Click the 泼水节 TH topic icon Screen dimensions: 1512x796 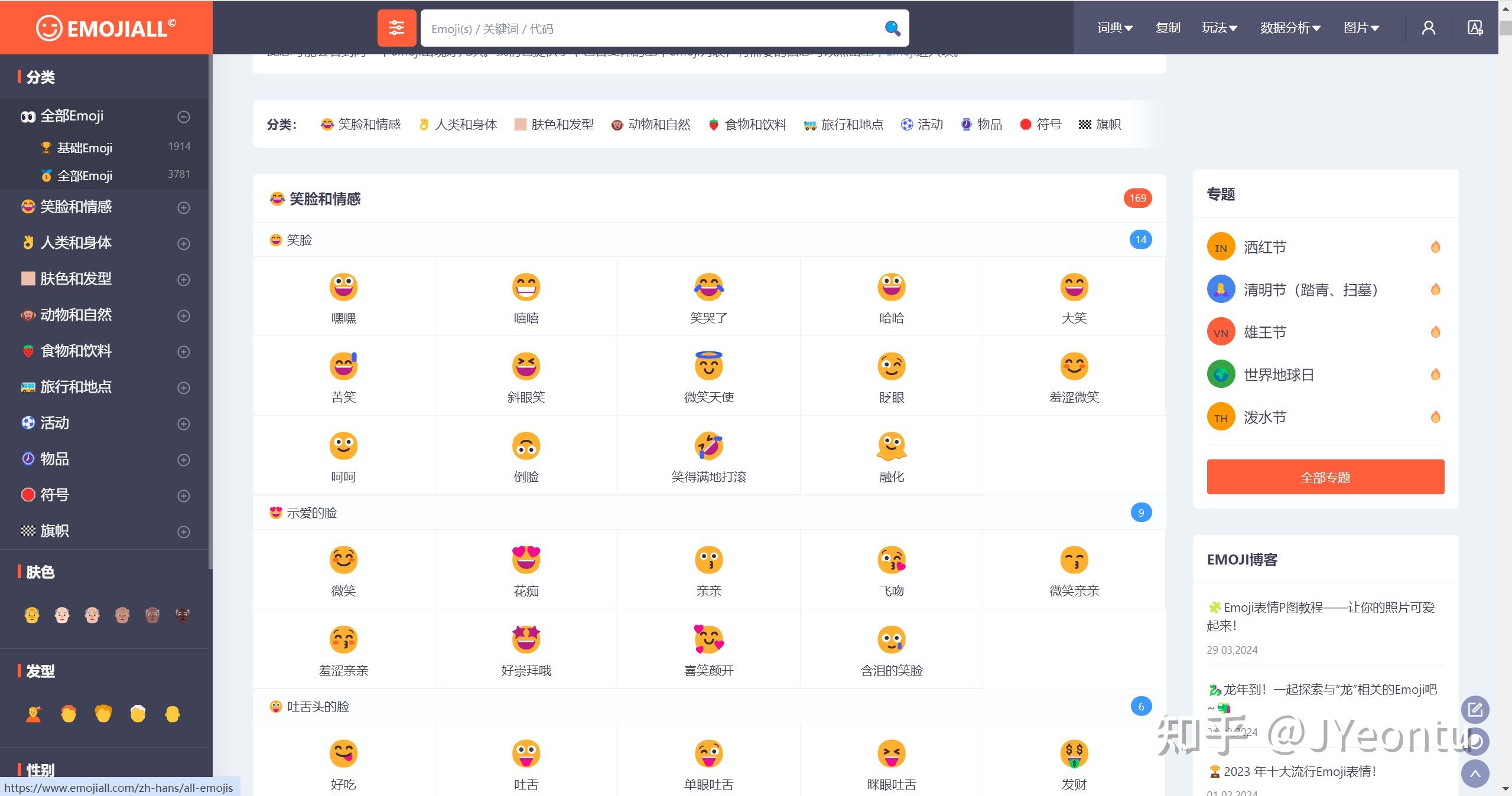1221,416
